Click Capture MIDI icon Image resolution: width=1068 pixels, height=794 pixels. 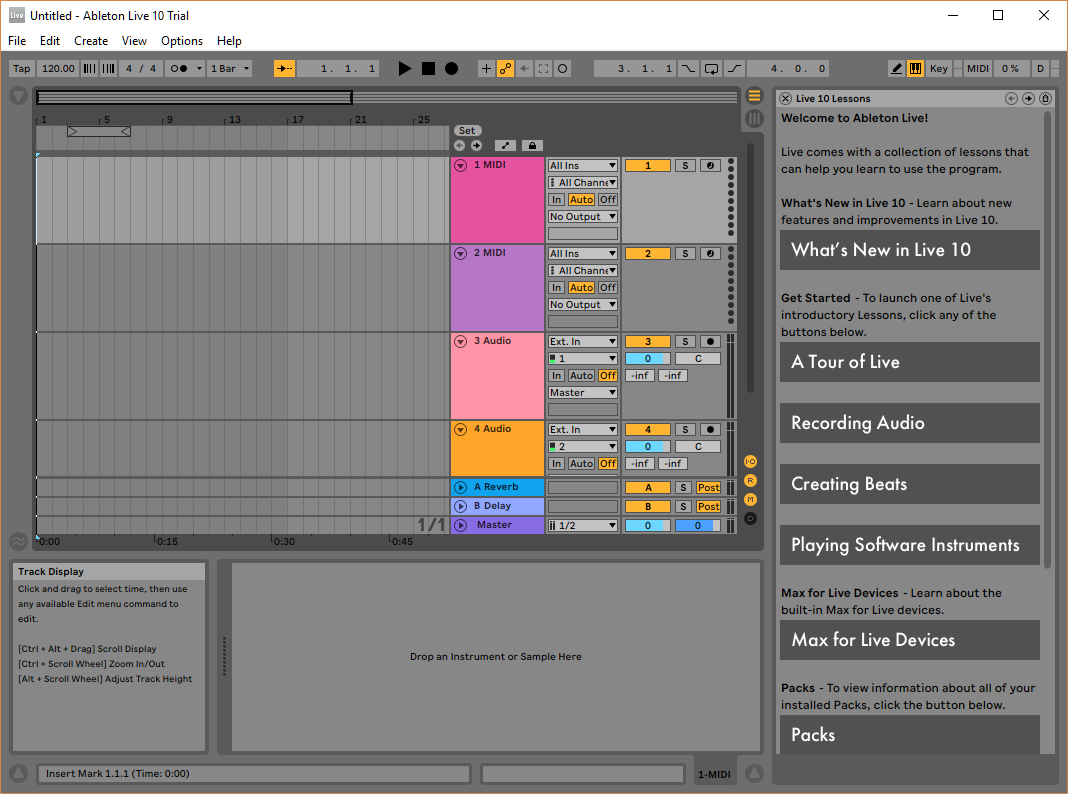click(x=544, y=69)
